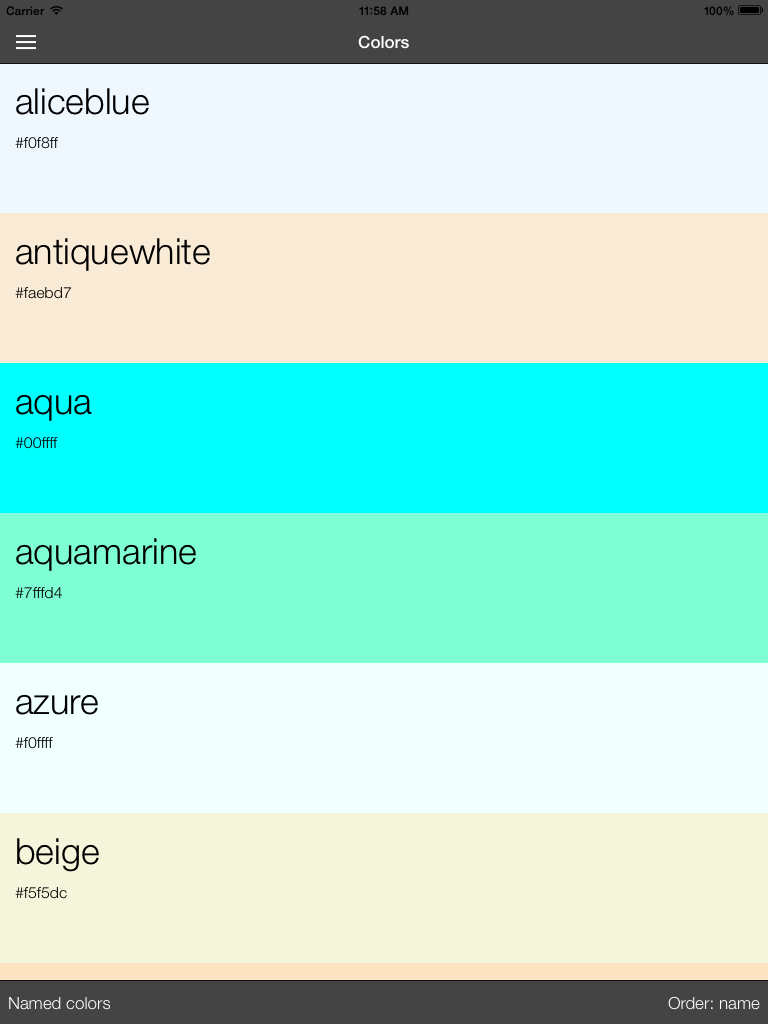768x1024 pixels.
Task: Click the 11:58 AM clock
Action: [x=384, y=10]
